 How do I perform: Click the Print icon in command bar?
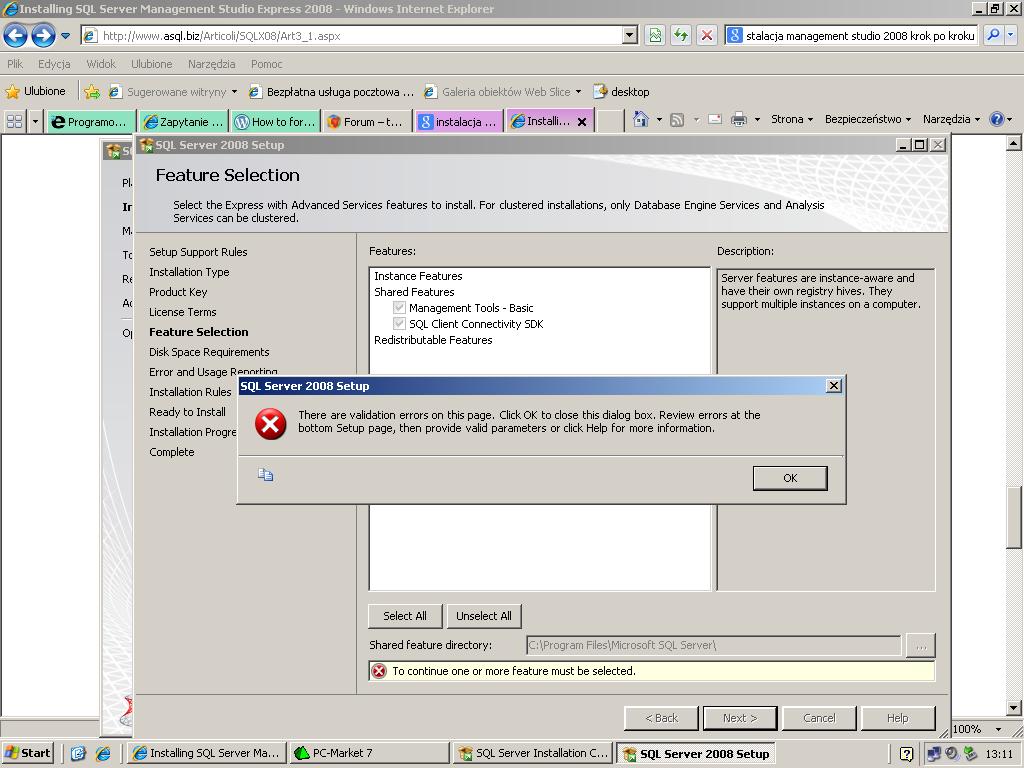point(739,120)
